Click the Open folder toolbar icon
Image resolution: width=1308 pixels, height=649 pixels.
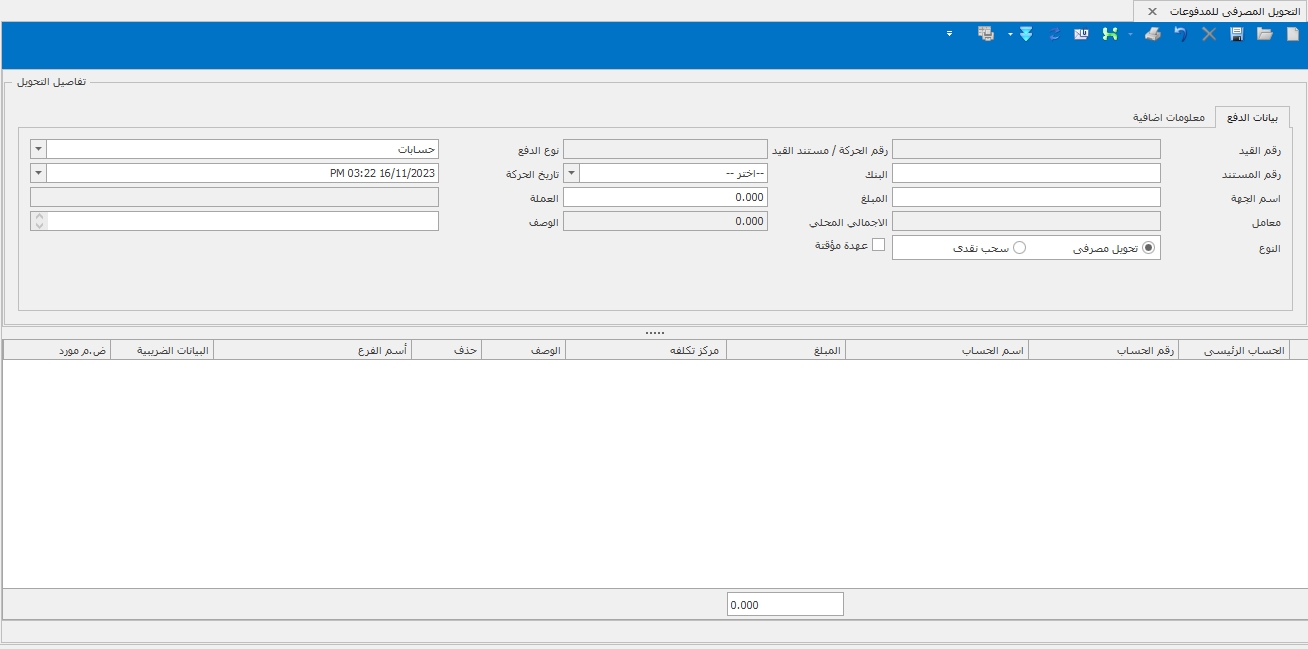tap(1264, 34)
